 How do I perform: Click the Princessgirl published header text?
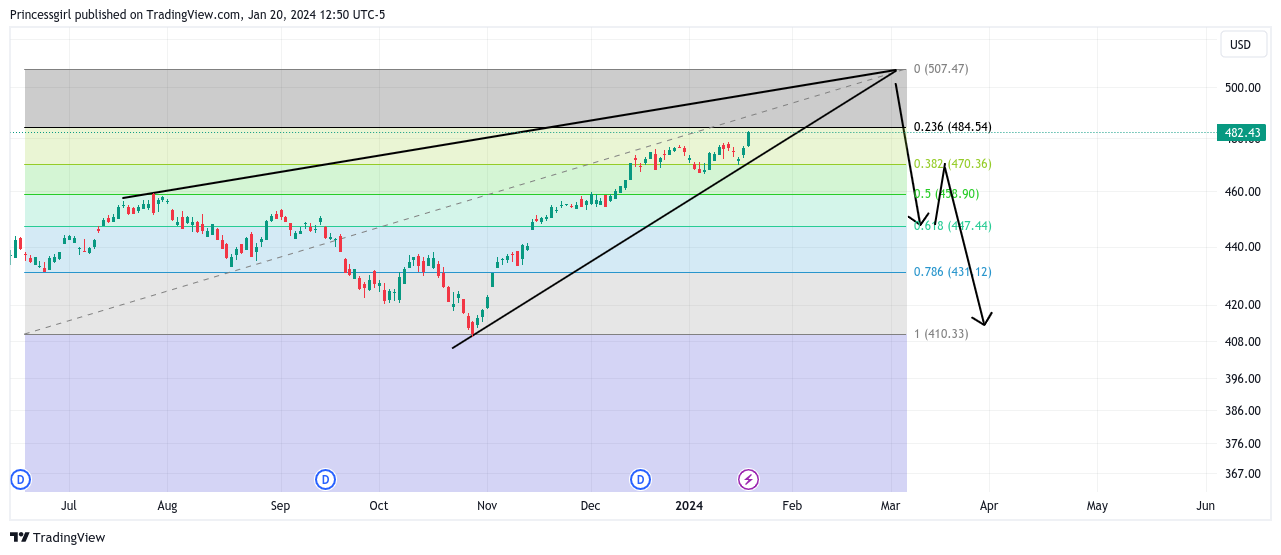coord(198,14)
